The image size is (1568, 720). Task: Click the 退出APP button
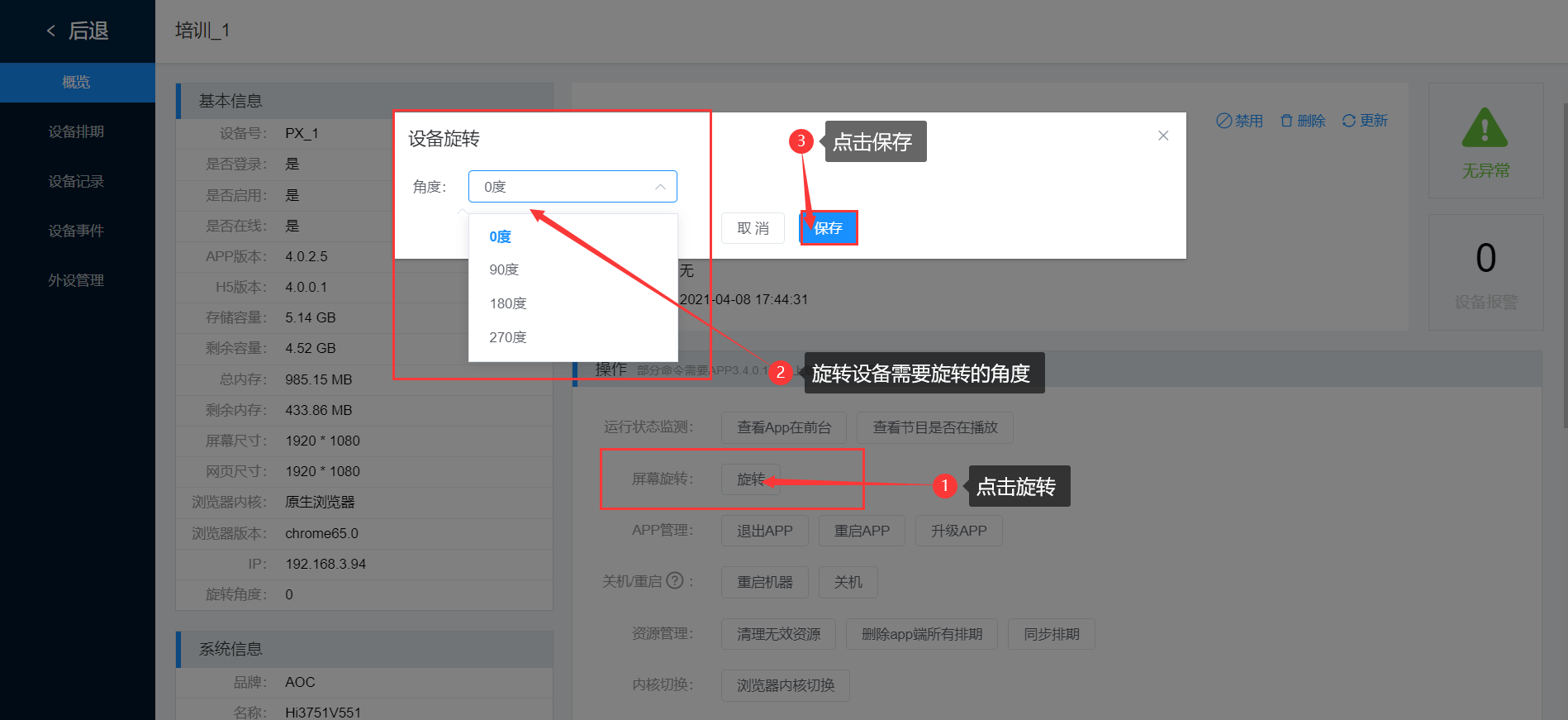(765, 531)
